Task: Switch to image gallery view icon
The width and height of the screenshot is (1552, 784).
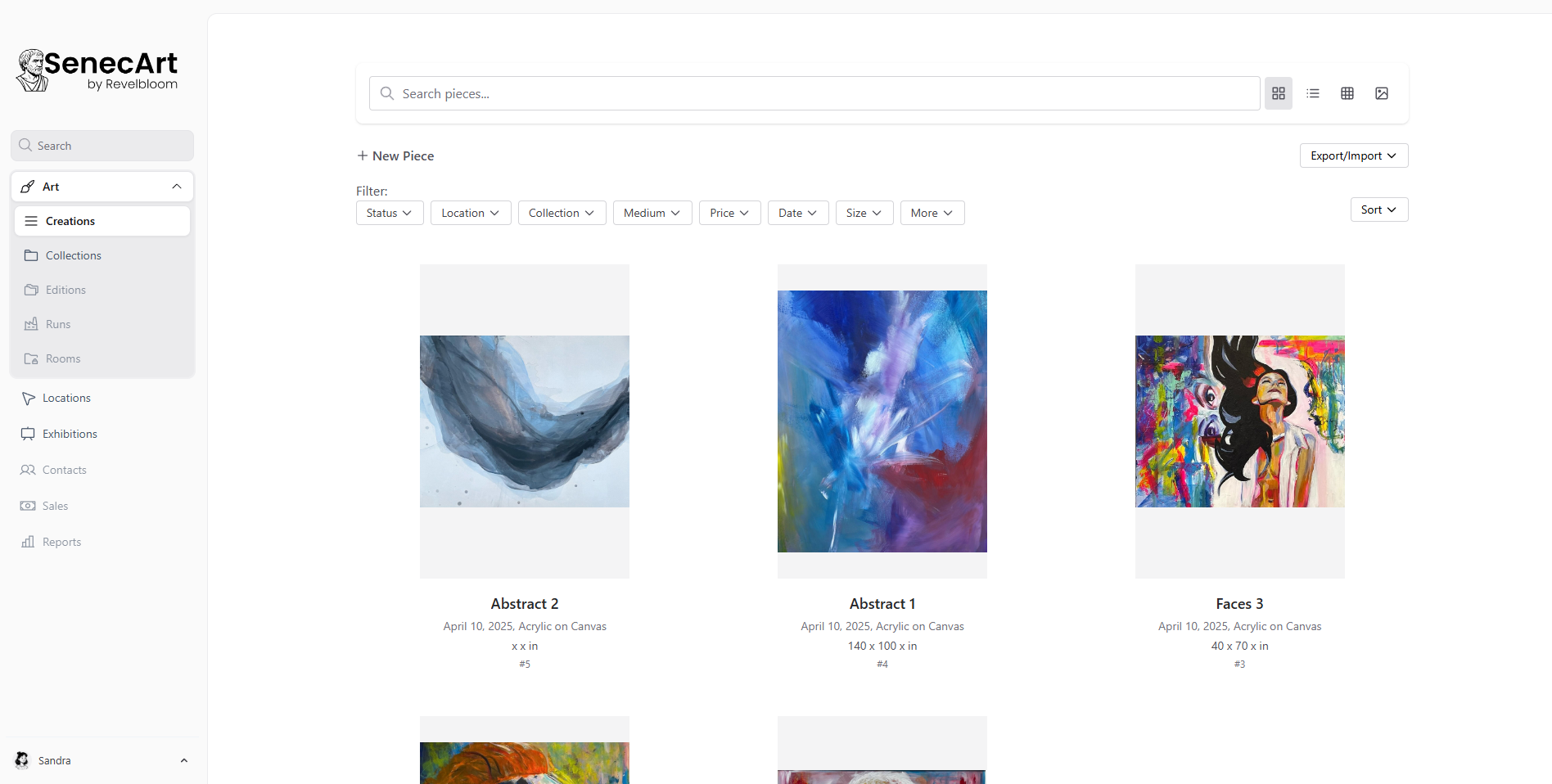Action: 1381,93
